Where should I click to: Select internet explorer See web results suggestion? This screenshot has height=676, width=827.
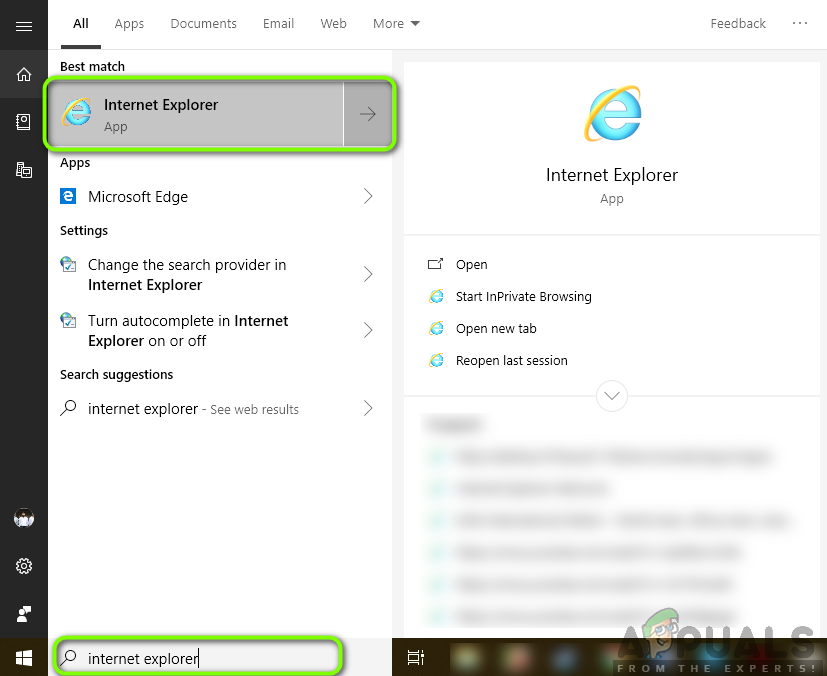tap(220, 408)
